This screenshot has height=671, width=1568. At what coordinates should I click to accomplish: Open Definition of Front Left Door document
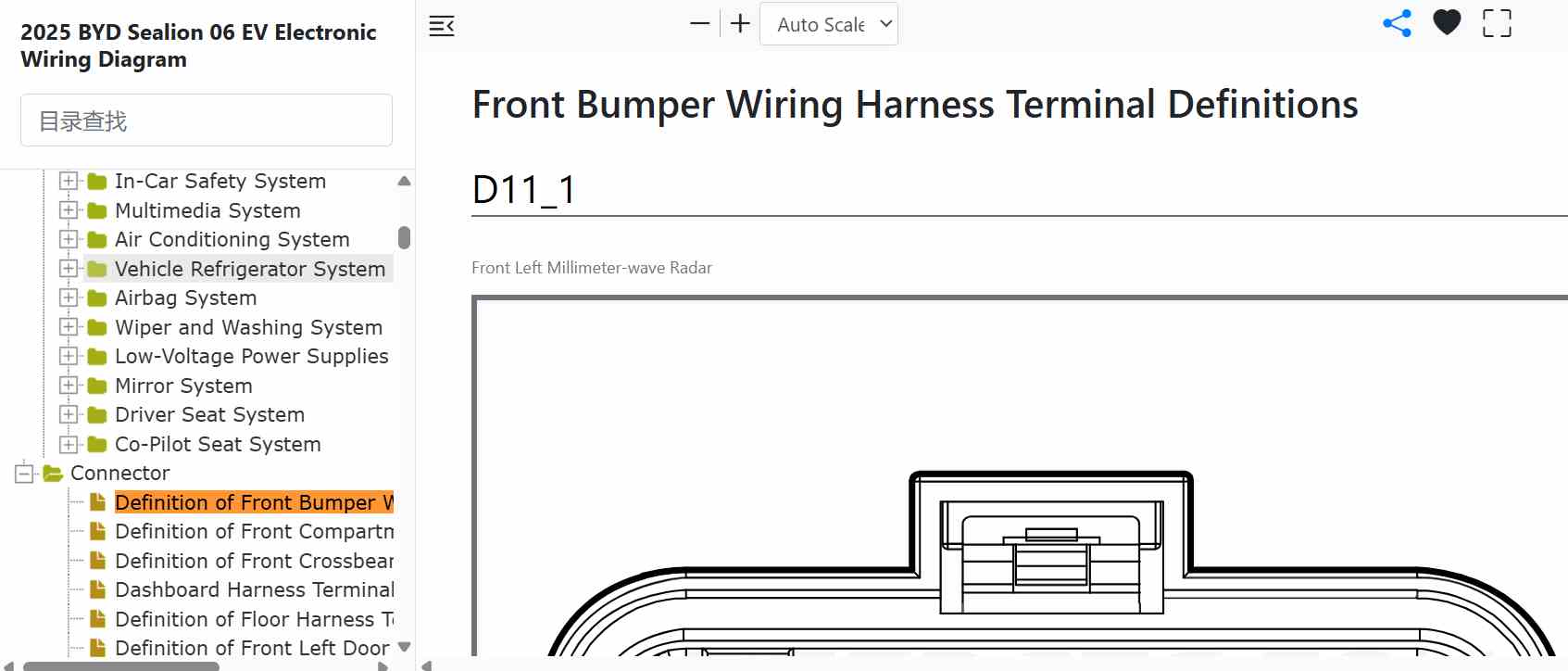point(254,648)
